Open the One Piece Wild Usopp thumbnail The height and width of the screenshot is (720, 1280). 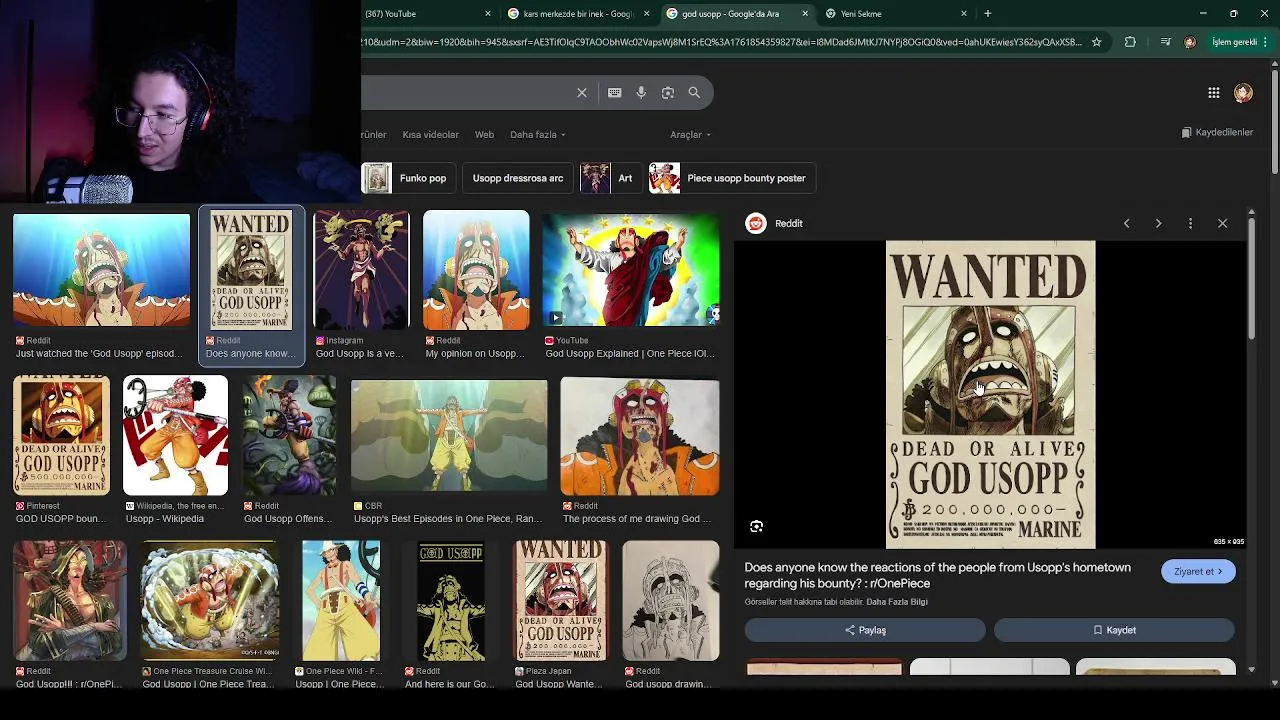341,601
